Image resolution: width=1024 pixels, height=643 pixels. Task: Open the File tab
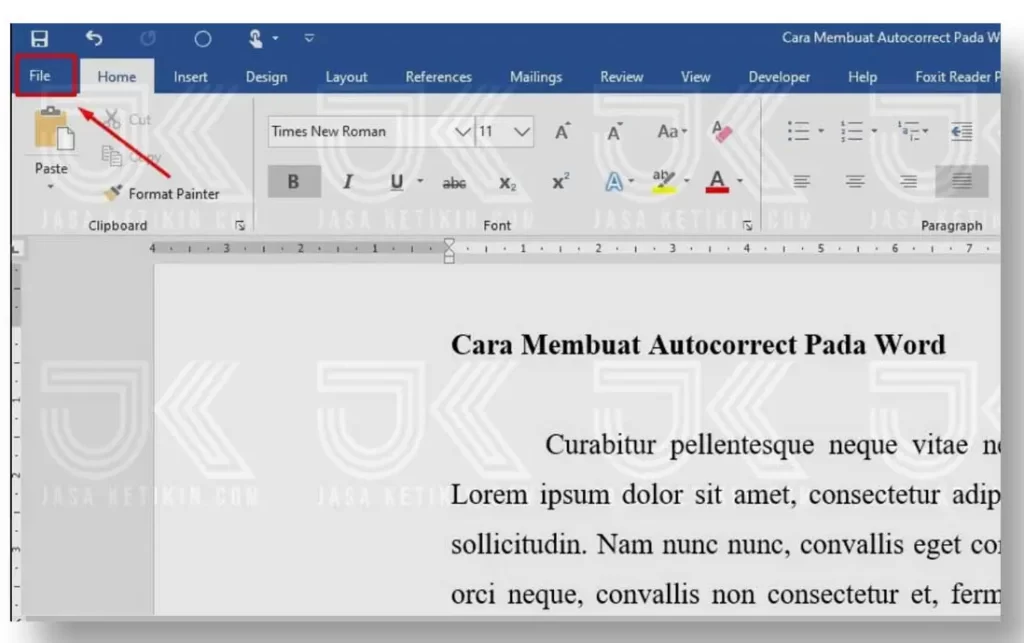pyautogui.click(x=40, y=76)
